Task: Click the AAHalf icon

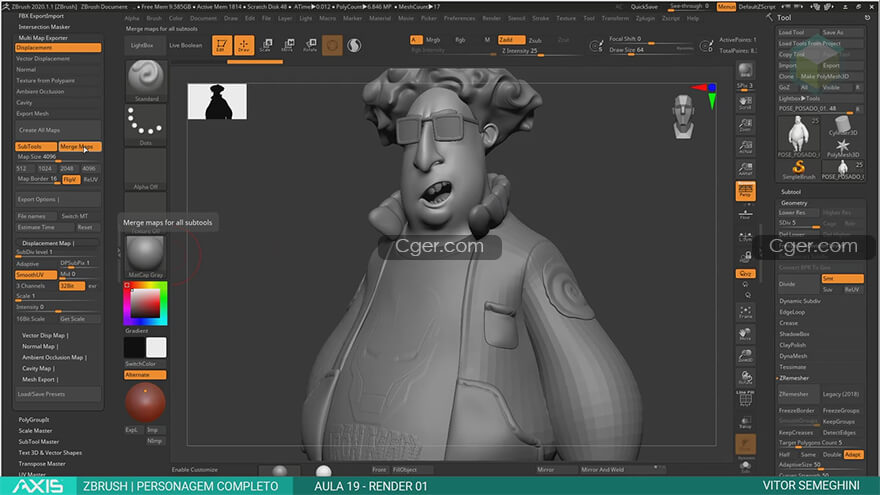Action: point(745,168)
